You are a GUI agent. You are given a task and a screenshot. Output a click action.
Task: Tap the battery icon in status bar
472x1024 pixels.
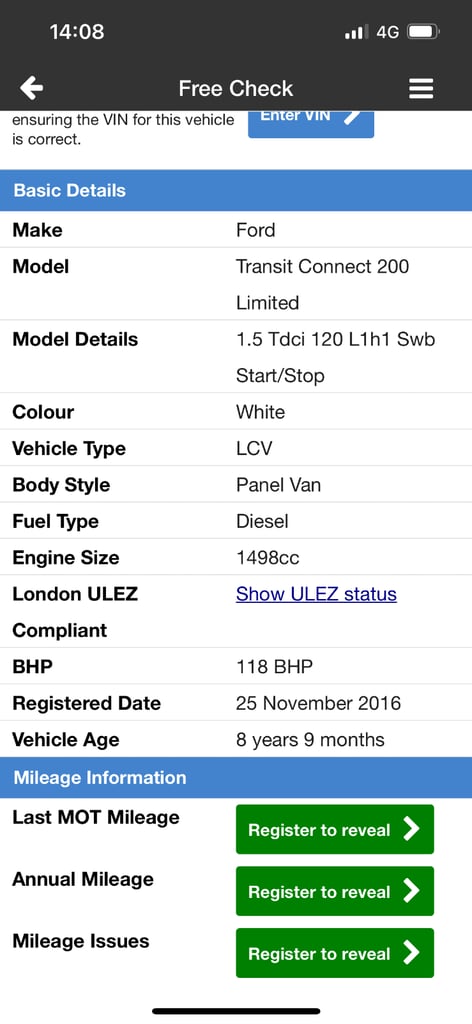coord(424,31)
